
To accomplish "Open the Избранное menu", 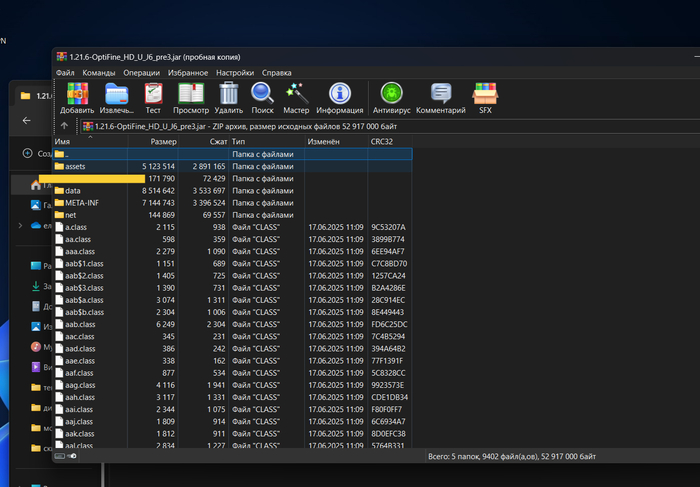I will coord(188,73).
